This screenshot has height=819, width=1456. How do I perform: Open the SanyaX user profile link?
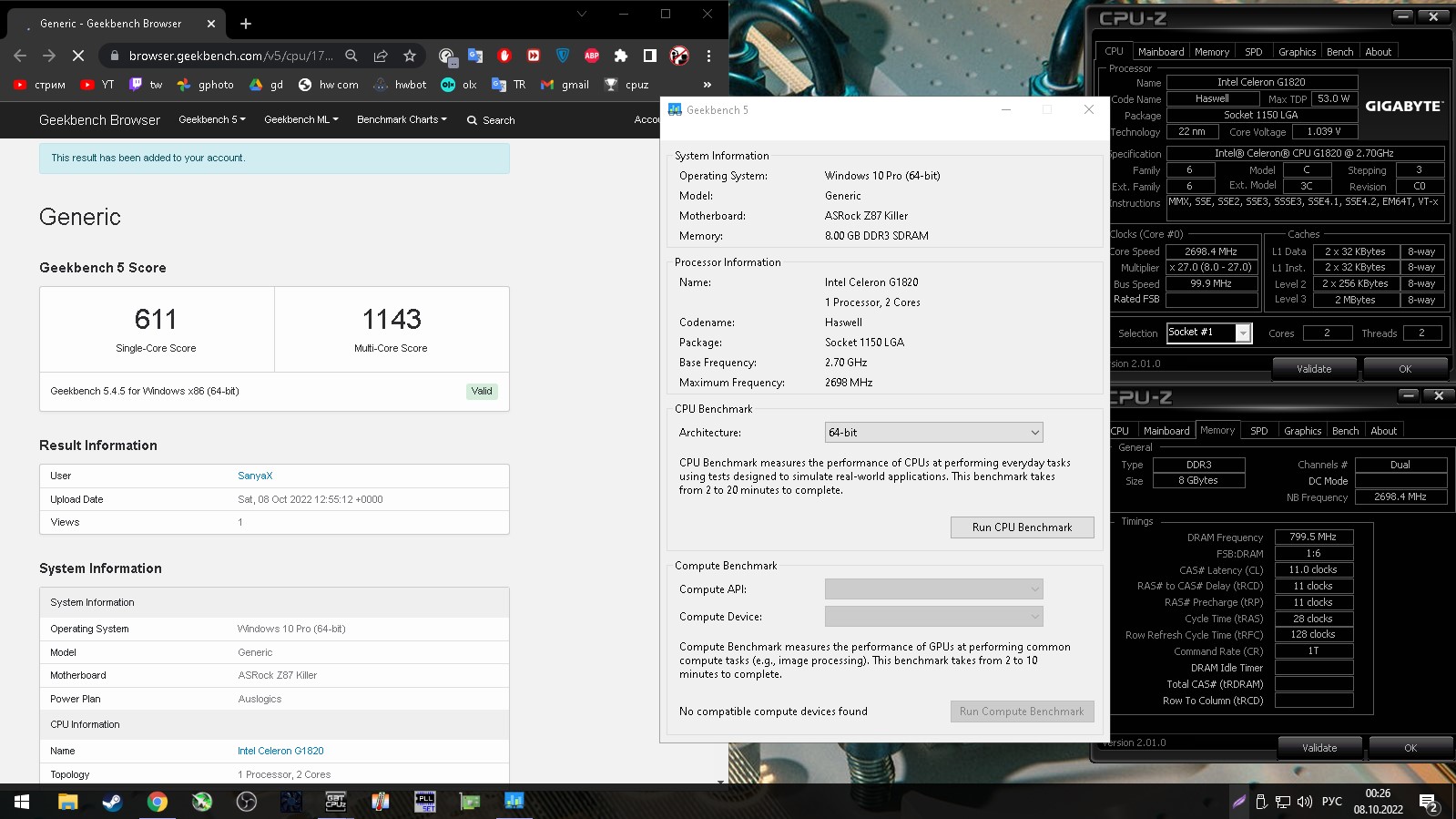coord(255,476)
